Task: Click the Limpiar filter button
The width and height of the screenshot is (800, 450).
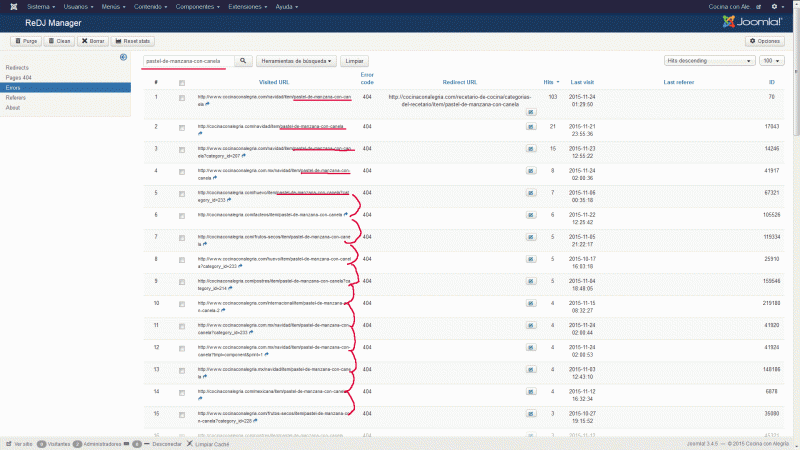Action: pyautogui.click(x=354, y=61)
